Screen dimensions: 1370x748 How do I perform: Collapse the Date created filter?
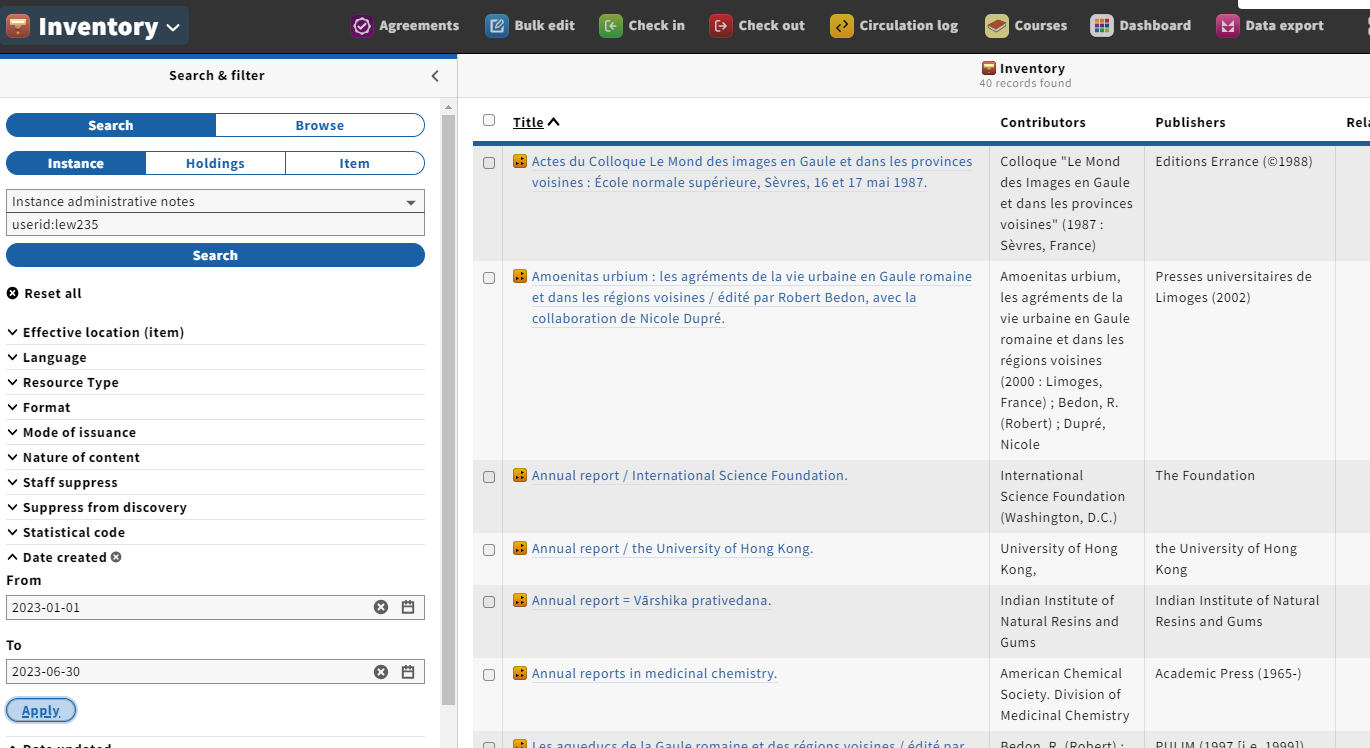pos(57,557)
